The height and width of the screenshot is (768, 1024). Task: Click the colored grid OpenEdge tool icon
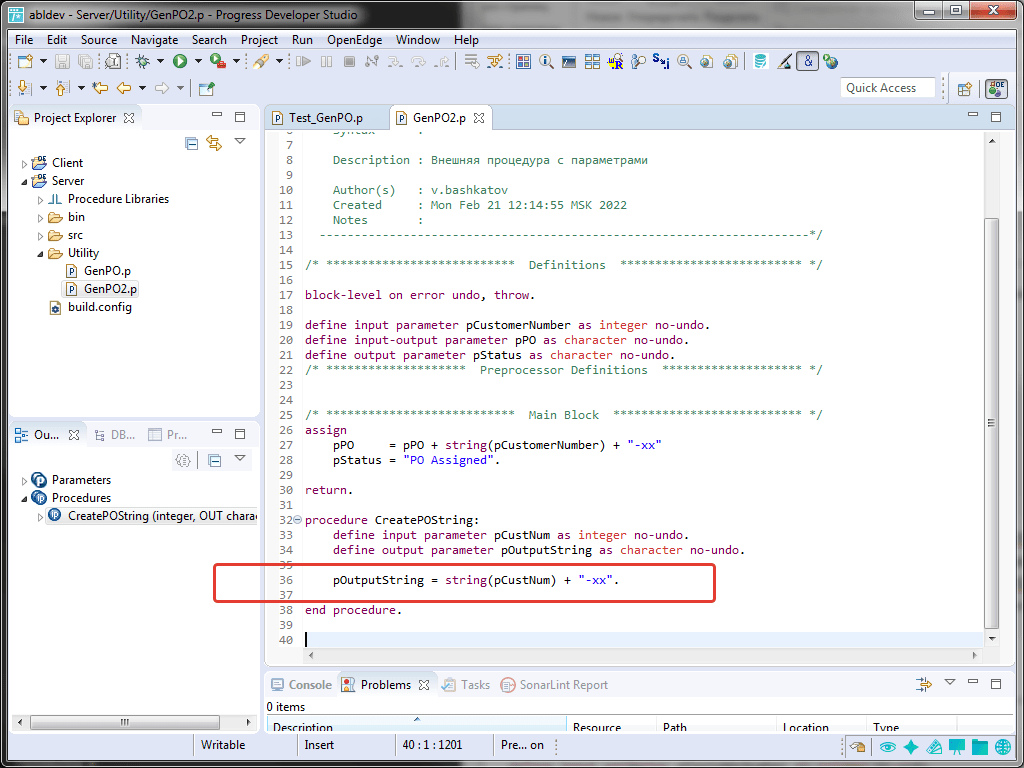tap(523, 62)
